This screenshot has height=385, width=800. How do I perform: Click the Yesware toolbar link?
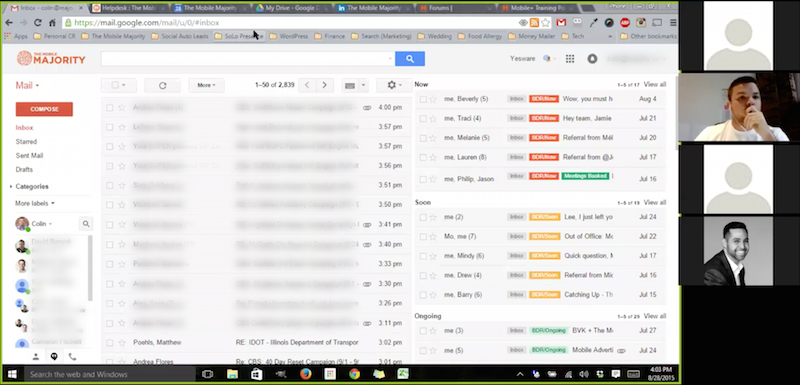pyautogui.click(x=522, y=59)
